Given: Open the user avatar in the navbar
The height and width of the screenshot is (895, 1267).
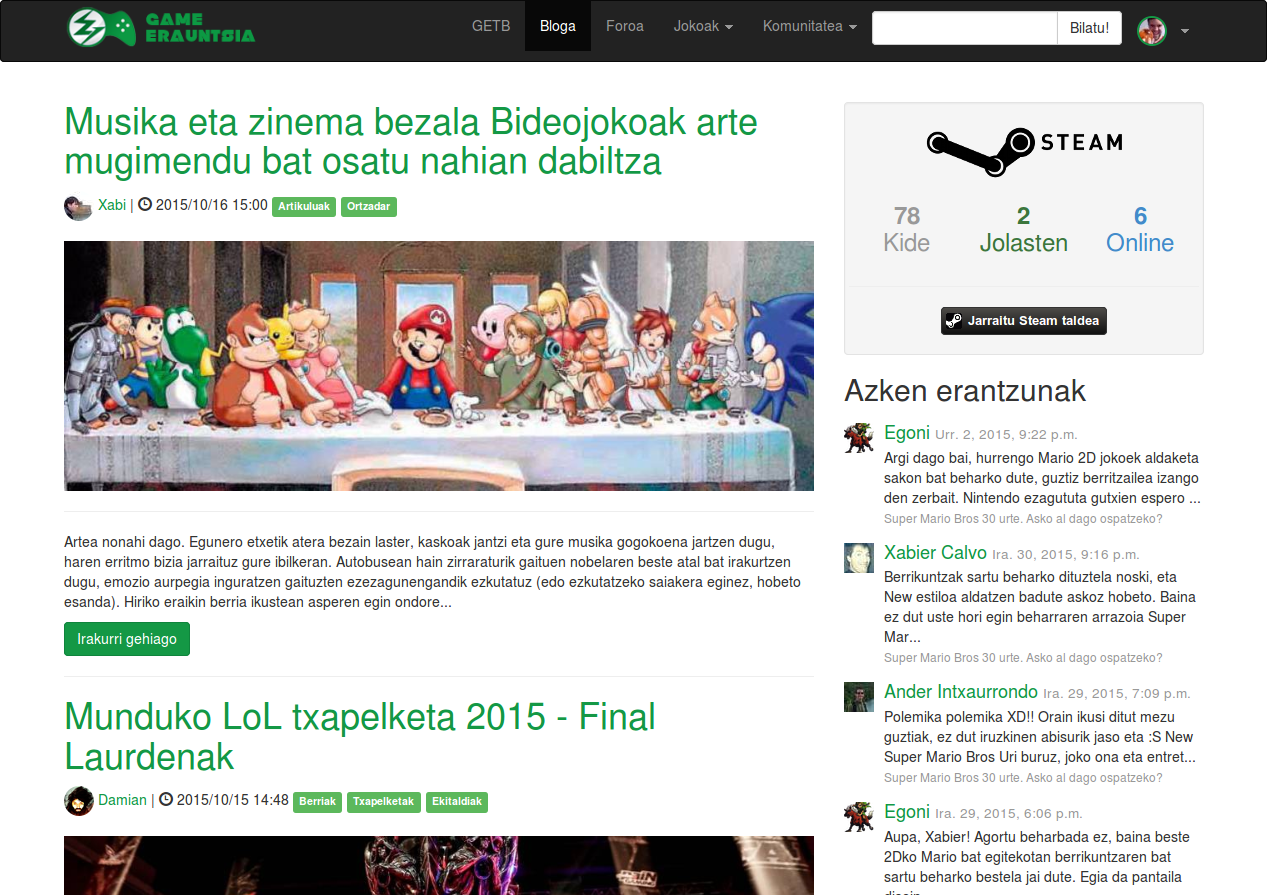Looking at the screenshot, I should pyautogui.click(x=1152, y=30).
